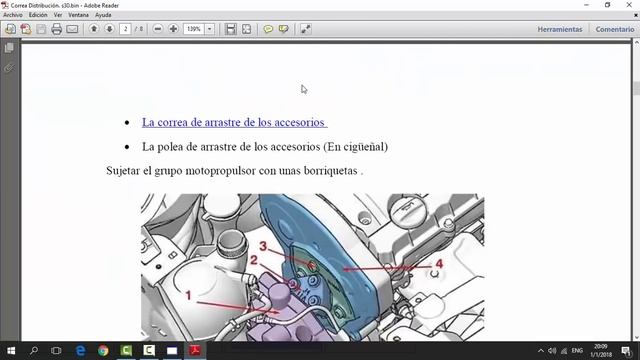The image size is (640, 360).
Task: Close the document with small X
Action: [636, 15]
